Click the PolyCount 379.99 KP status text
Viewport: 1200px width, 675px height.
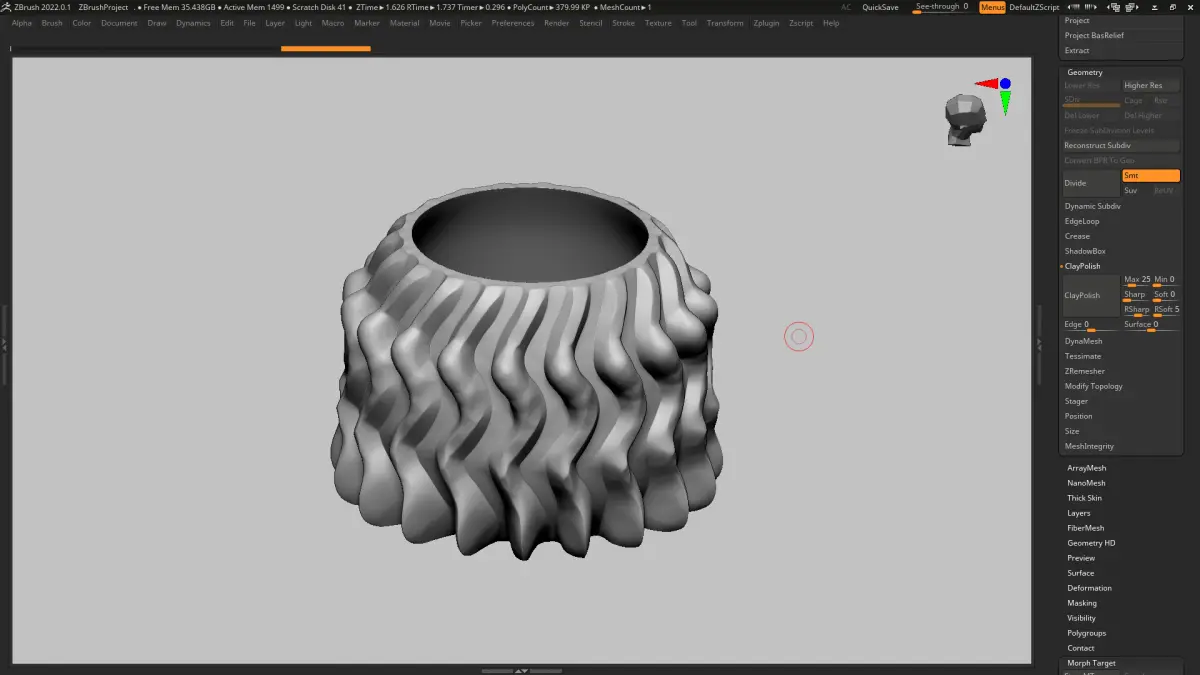click(x=552, y=7)
